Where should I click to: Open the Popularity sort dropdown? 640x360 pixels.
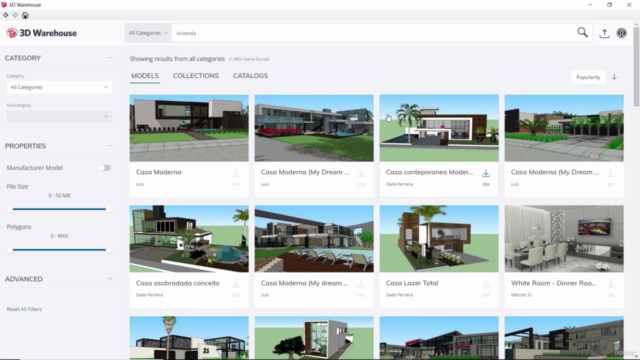[588, 77]
